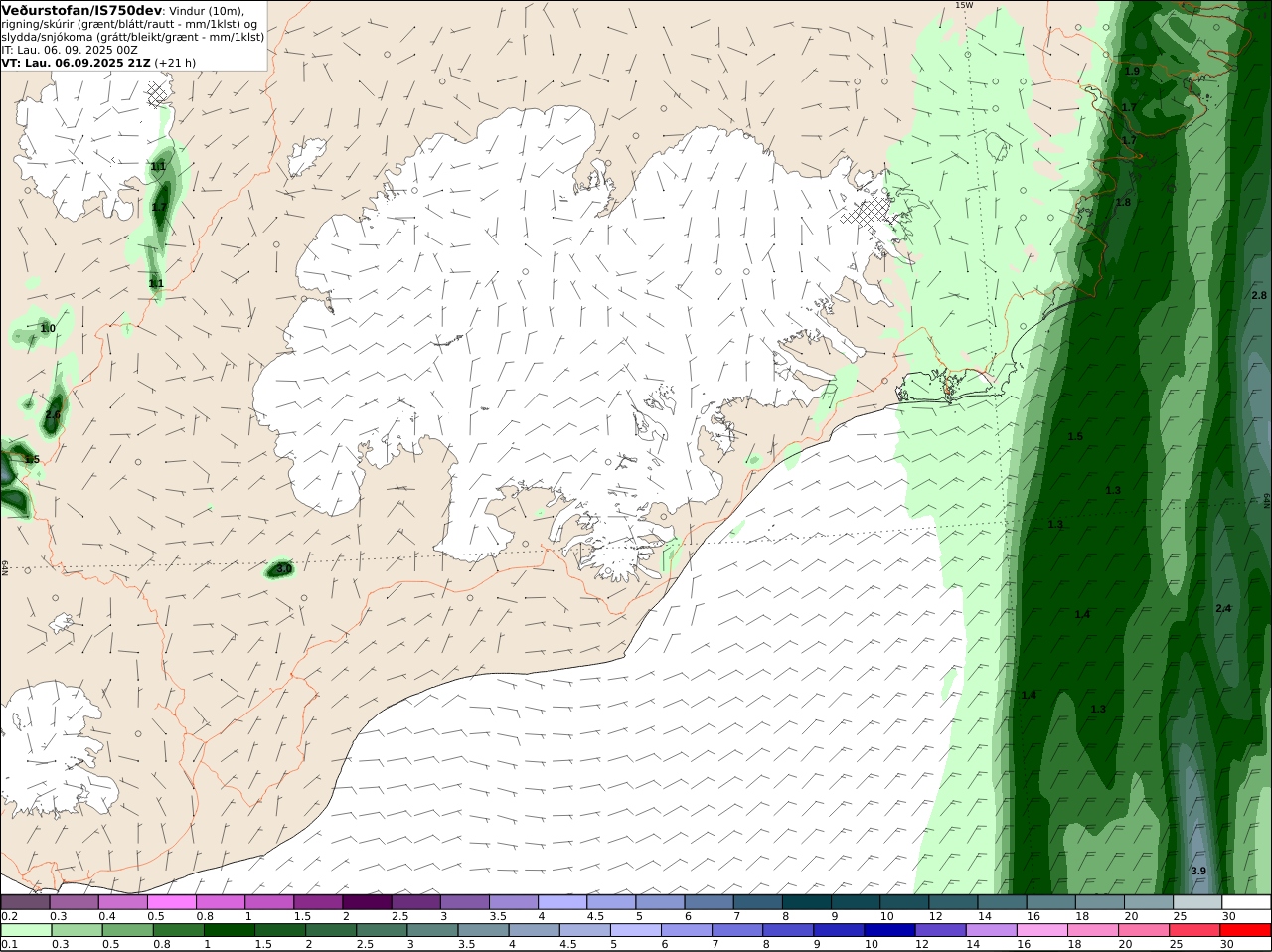Click the light lavender 4 swatch in upper legend
The image size is (1272, 952).
click(561, 902)
